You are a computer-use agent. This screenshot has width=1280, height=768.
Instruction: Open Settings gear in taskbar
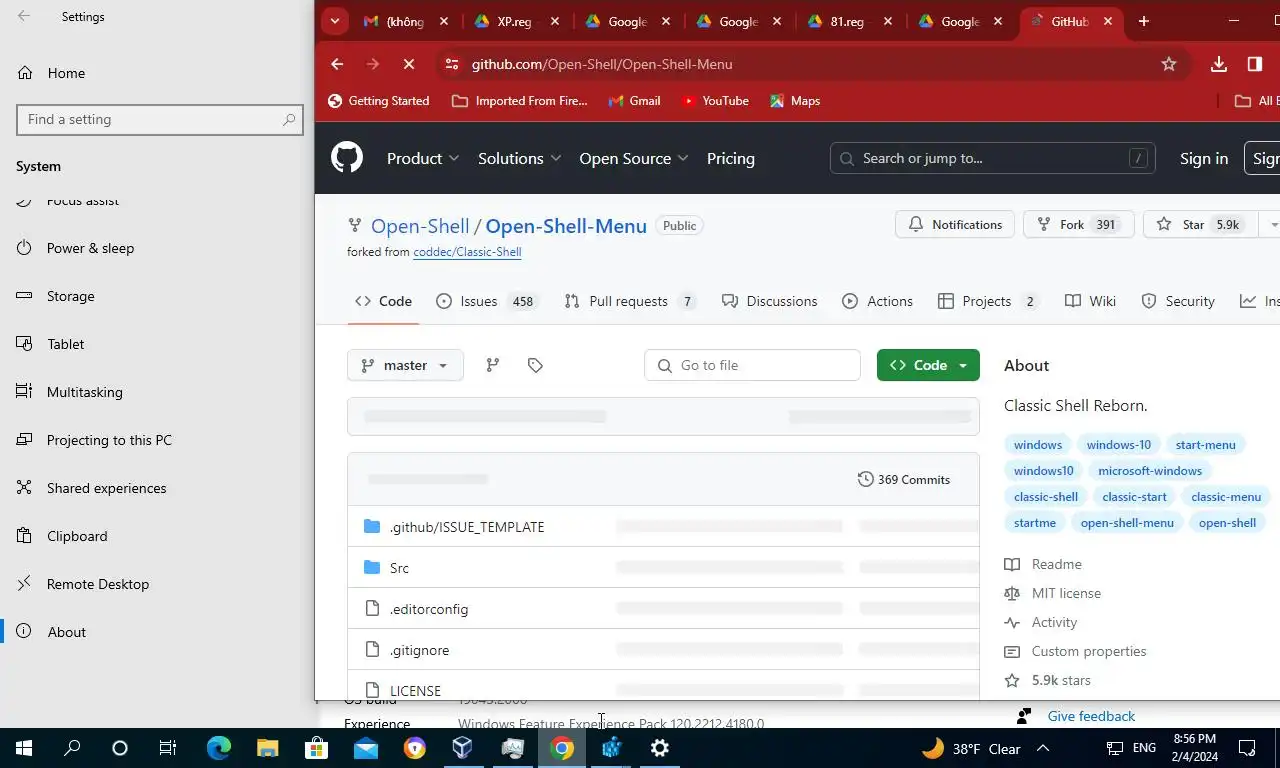(660, 748)
